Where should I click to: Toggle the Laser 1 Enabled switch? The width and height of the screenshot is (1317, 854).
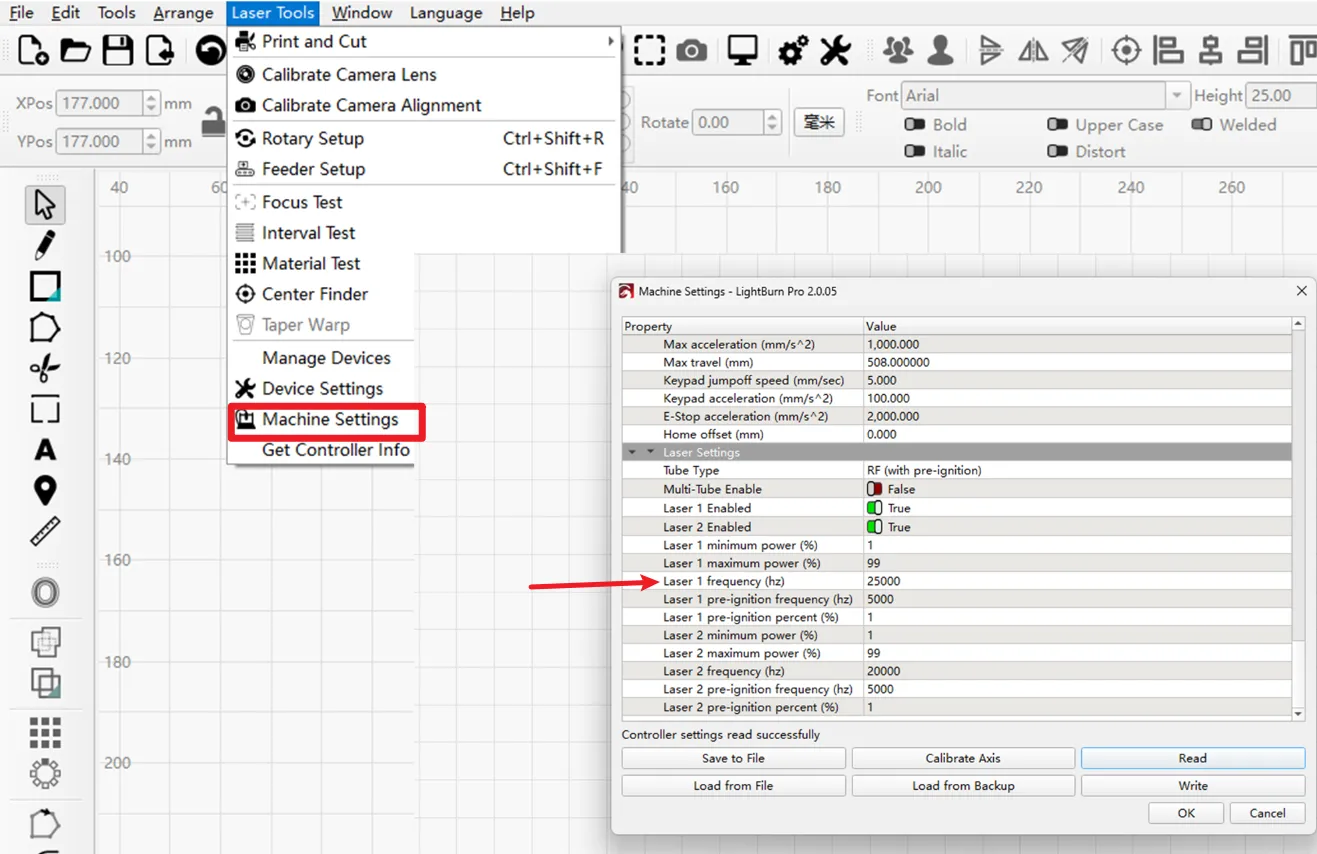pos(874,508)
